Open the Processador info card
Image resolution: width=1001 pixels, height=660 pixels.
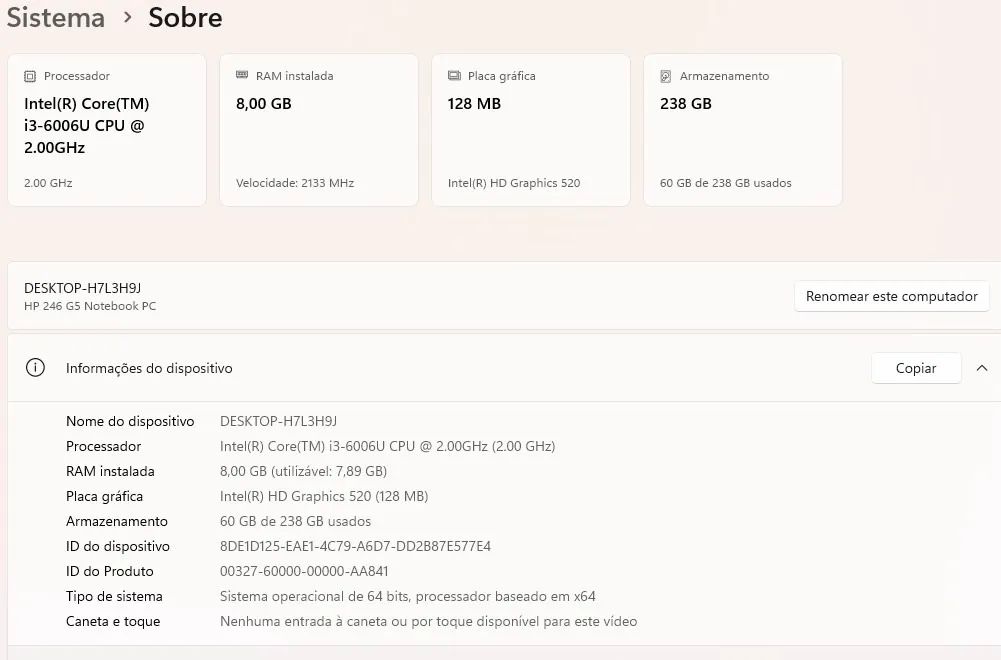point(107,130)
